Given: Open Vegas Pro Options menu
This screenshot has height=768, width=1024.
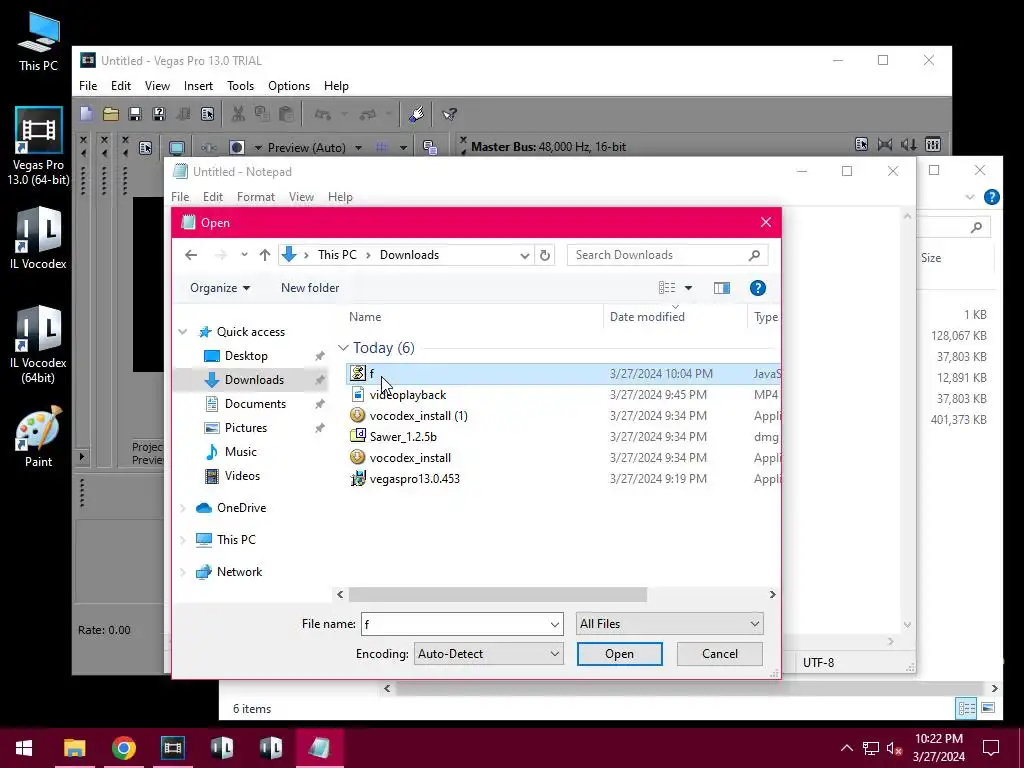Looking at the screenshot, I should tap(289, 86).
